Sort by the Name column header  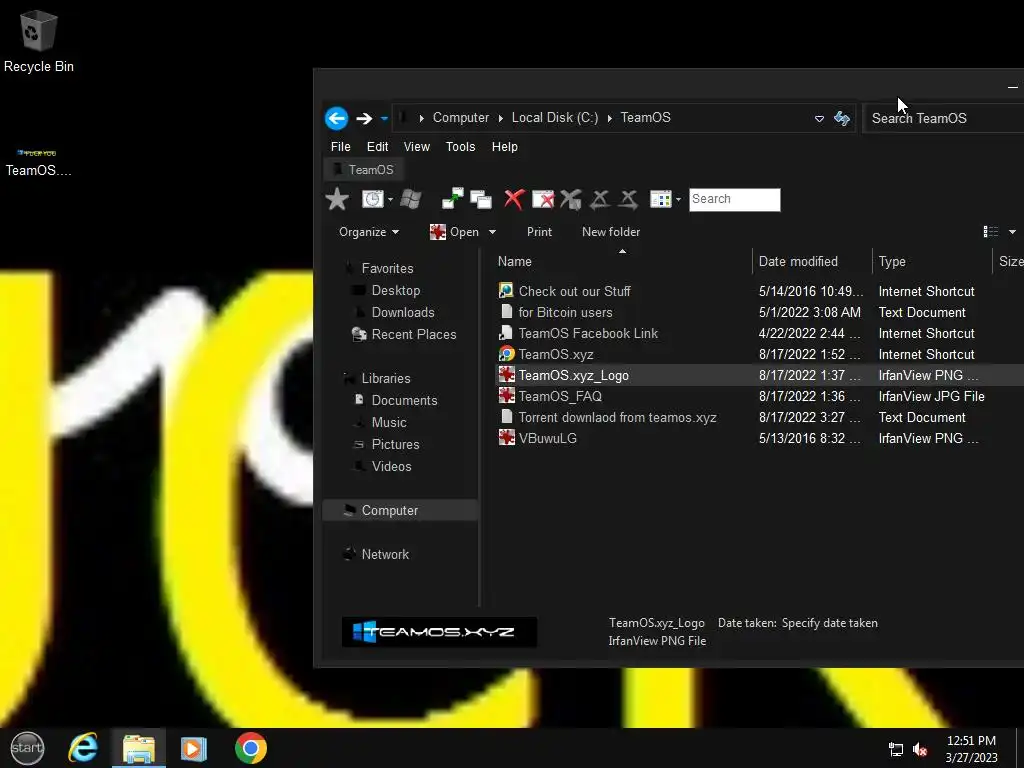point(622,262)
